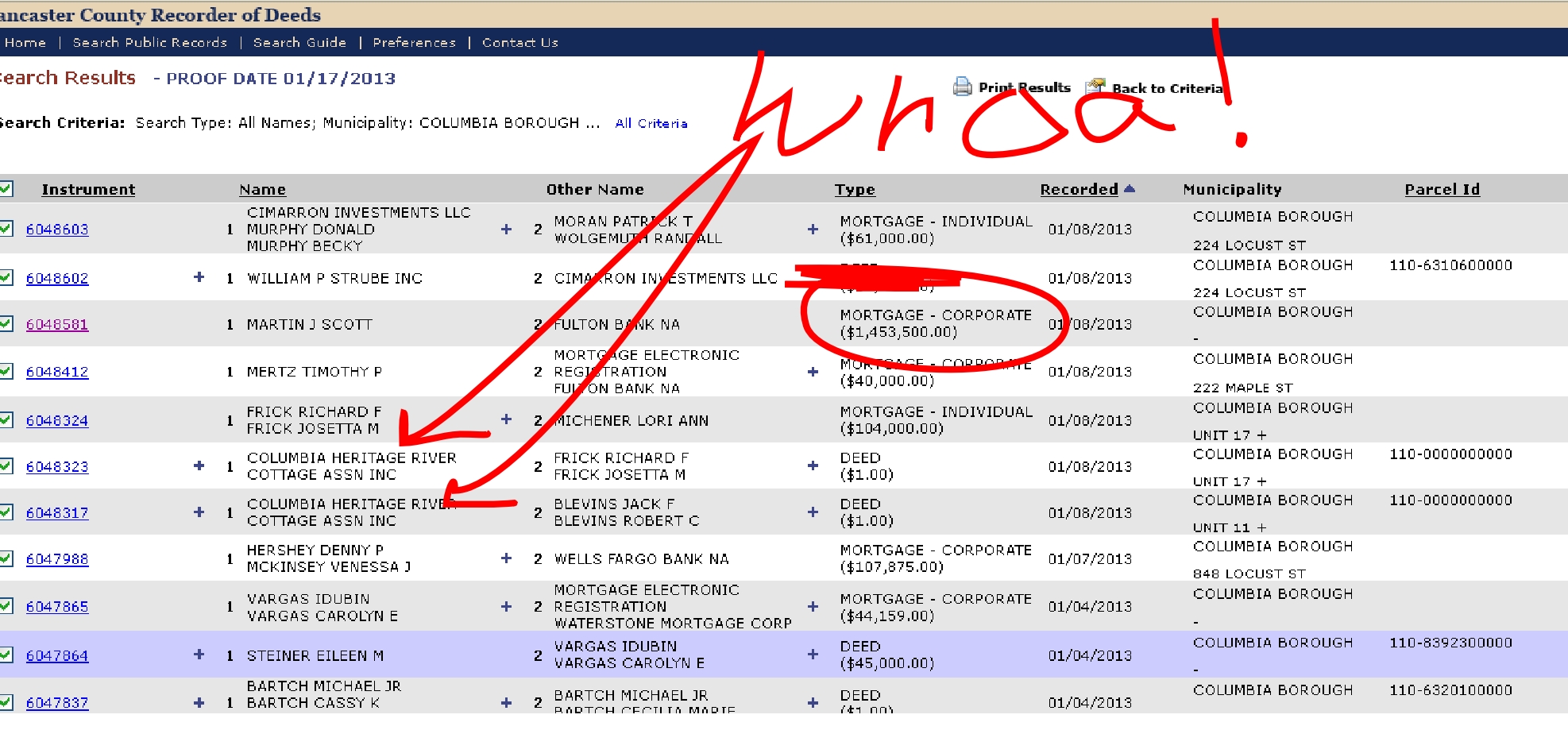Click plus icon next to Wells Fargo Bank NA row's Hershey names
This screenshot has width=1568, height=730.
tap(506, 558)
